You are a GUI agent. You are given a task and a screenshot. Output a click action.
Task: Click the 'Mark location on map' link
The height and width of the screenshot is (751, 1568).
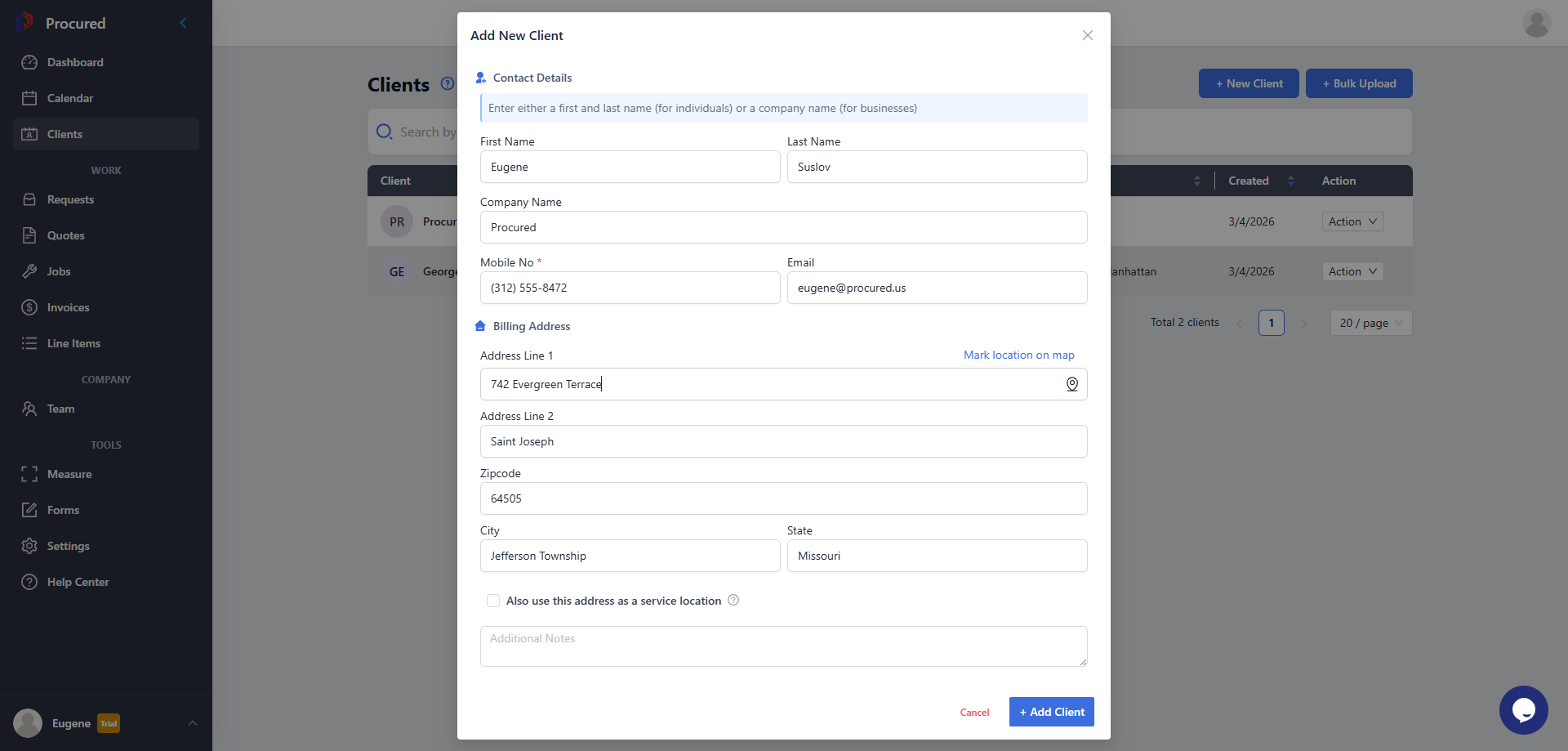click(x=1018, y=355)
